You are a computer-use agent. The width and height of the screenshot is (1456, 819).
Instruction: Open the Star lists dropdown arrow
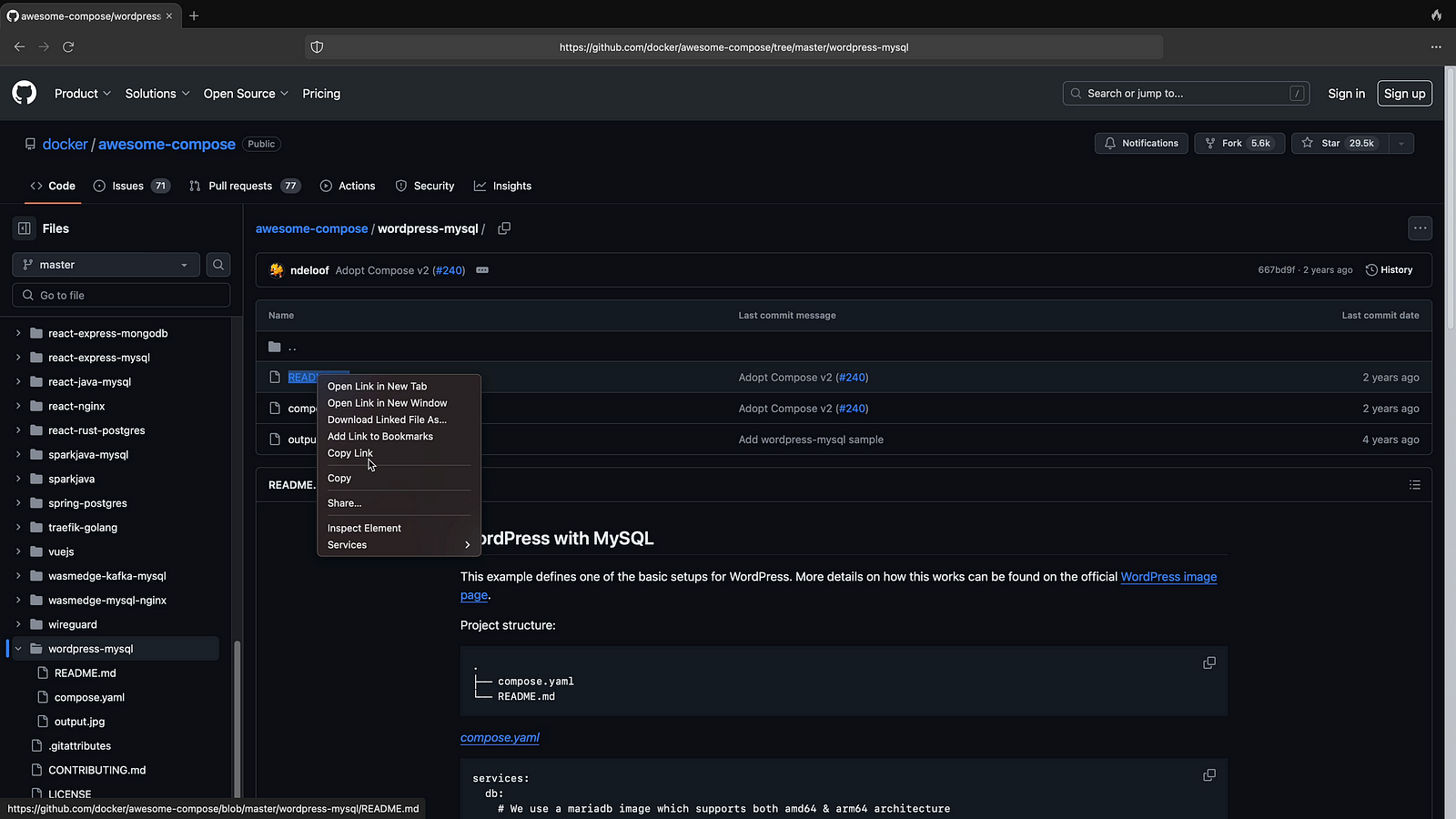pyautogui.click(x=1401, y=144)
